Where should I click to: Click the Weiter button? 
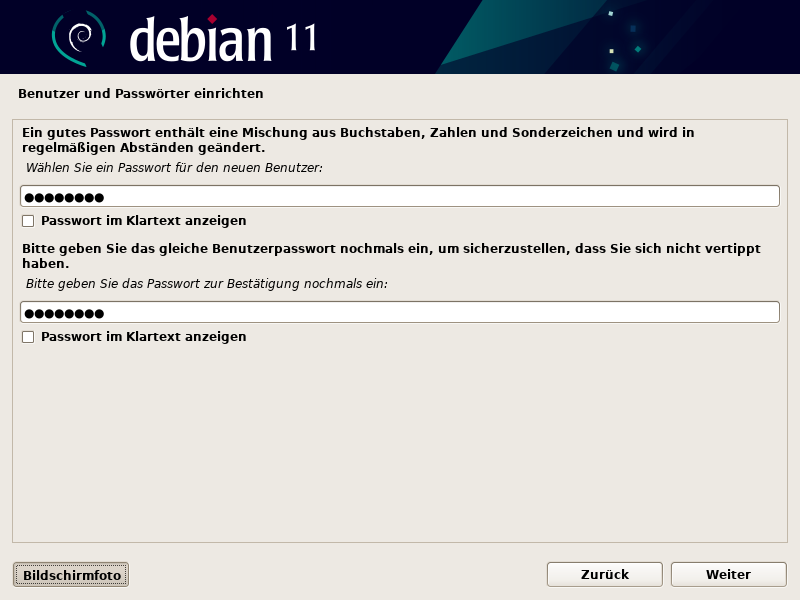point(729,574)
